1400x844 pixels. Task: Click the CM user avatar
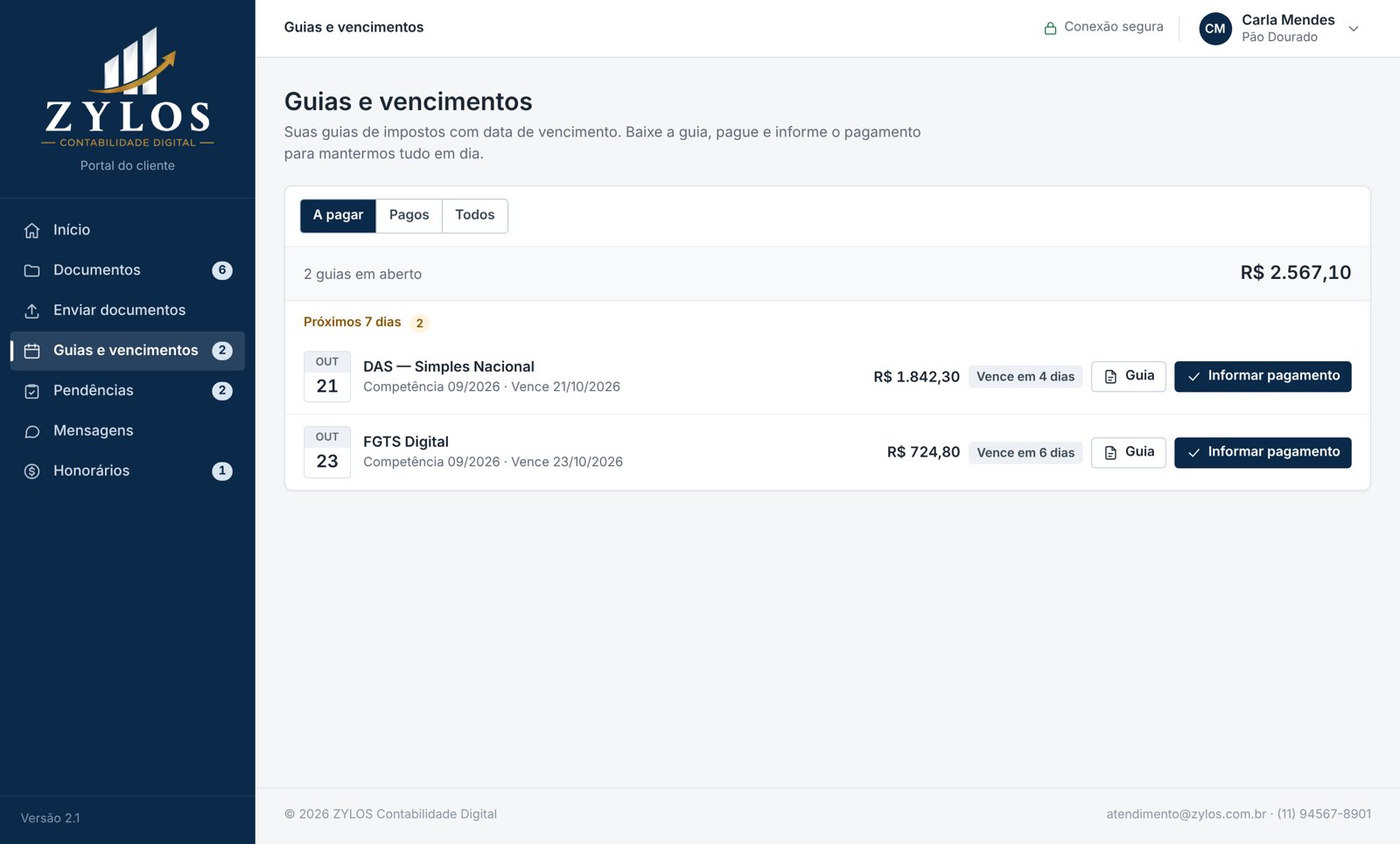point(1215,28)
